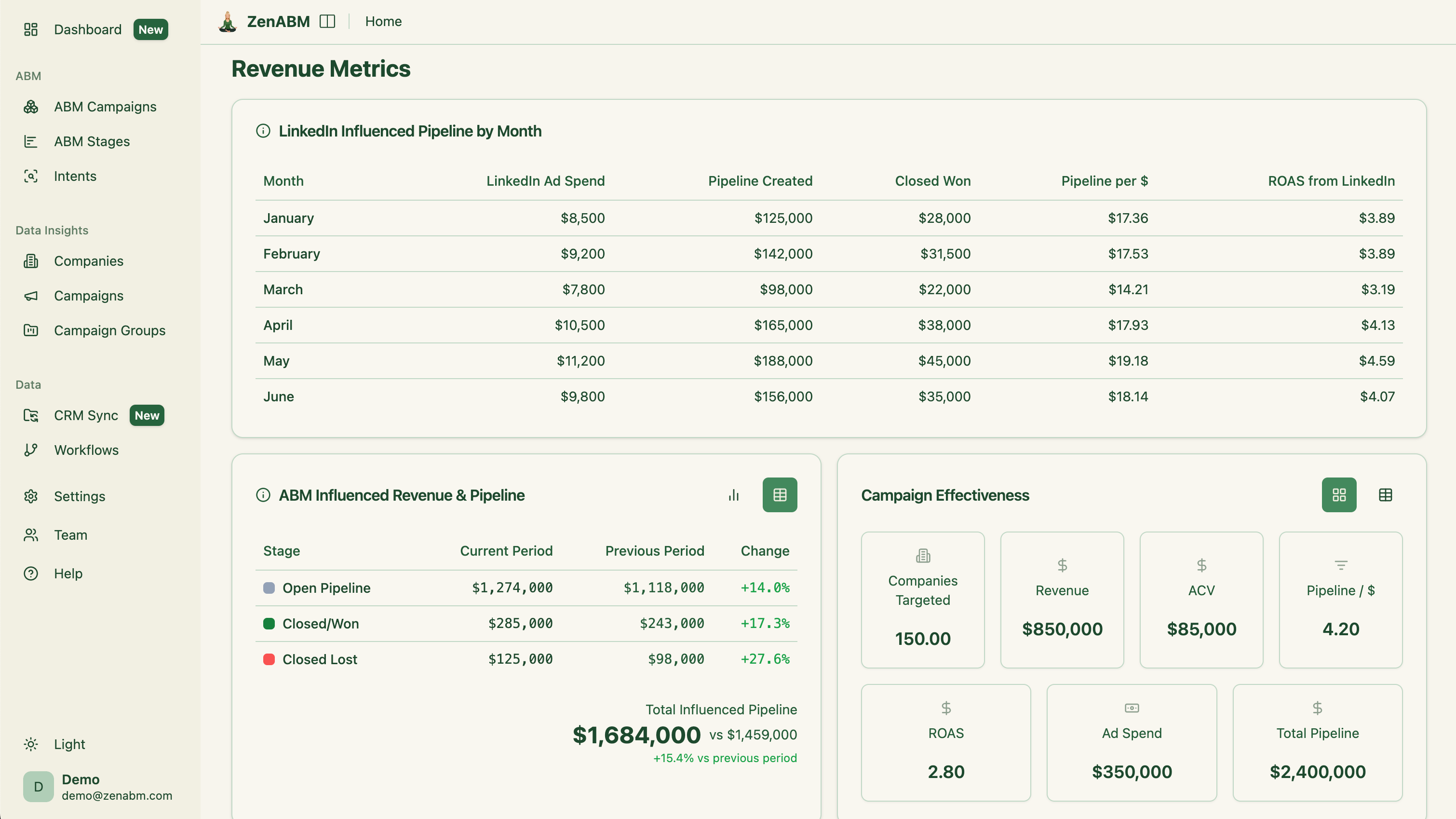This screenshot has height=819, width=1456.
Task: Click the Campaign Groups folder icon
Action: (30, 330)
